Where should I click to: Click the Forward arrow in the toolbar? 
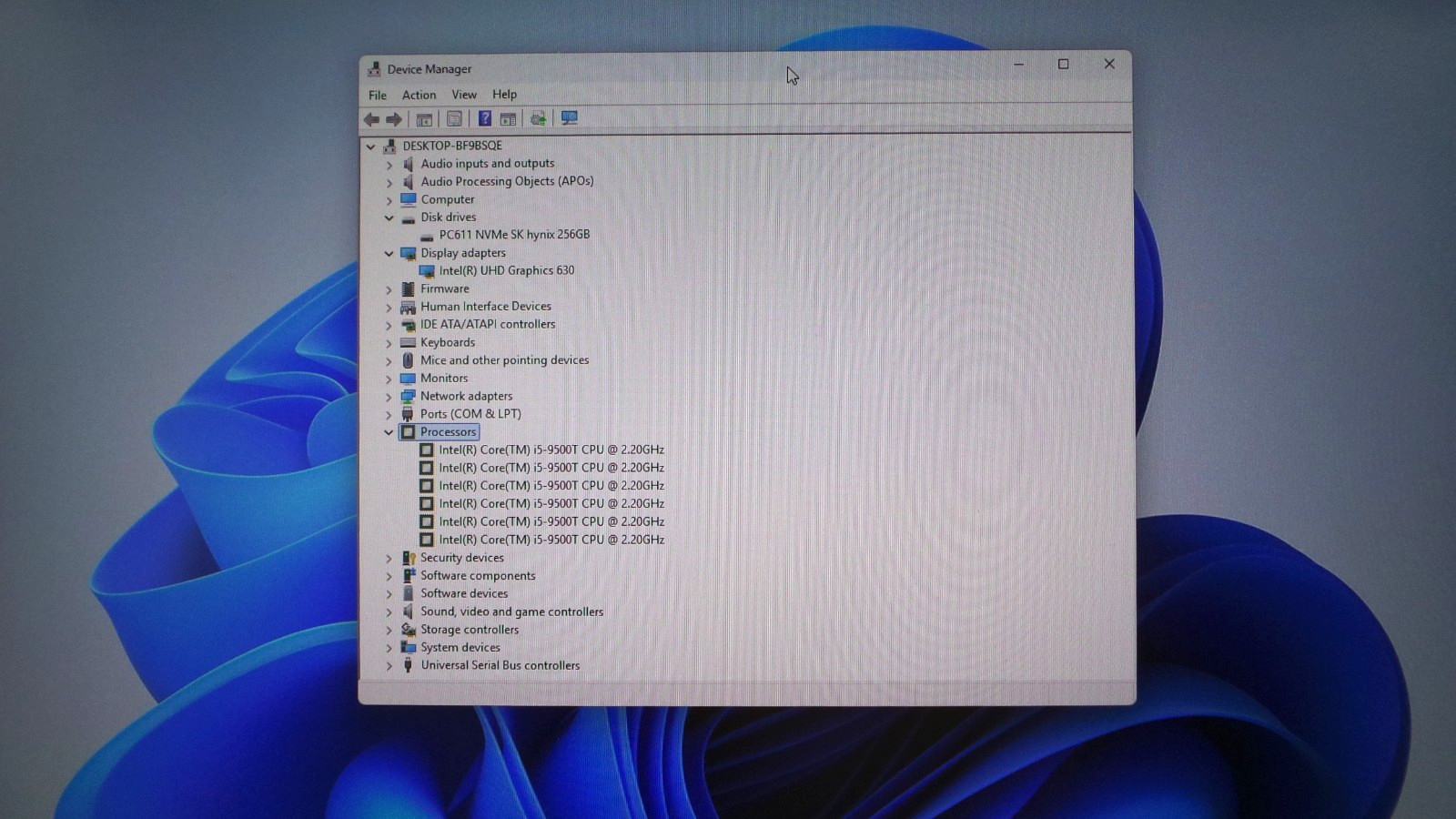(x=394, y=119)
